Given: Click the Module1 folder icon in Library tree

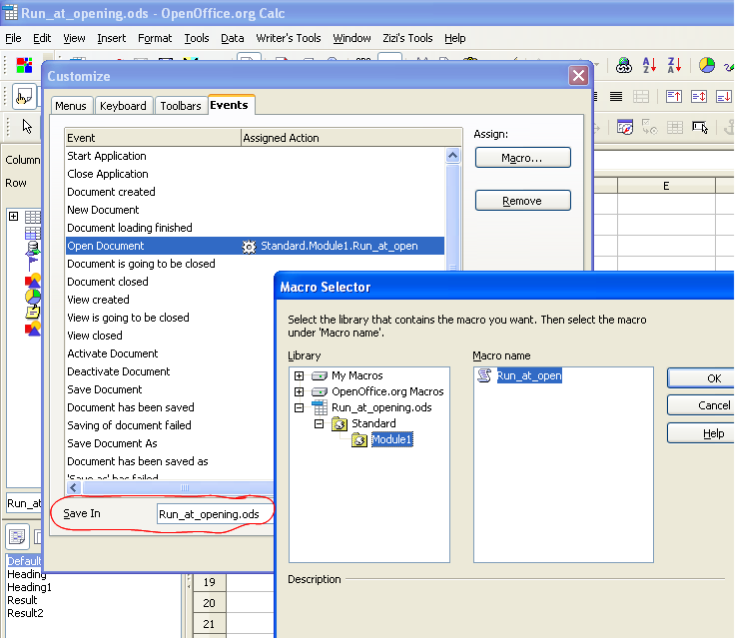Looking at the screenshot, I should (360, 440).
